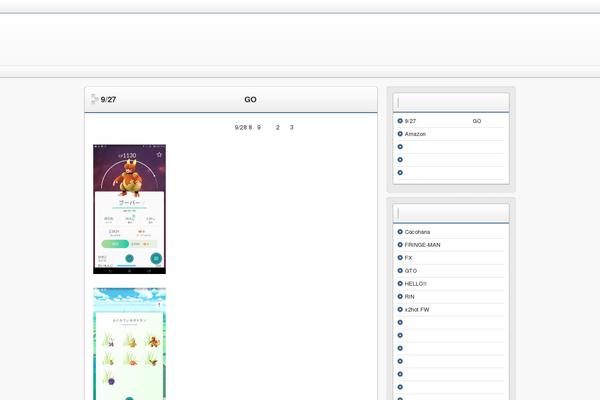Image resolution: width=600 pixels, height=400 pixels.
Task: Select the GTO category link
Action: point(411,271)
